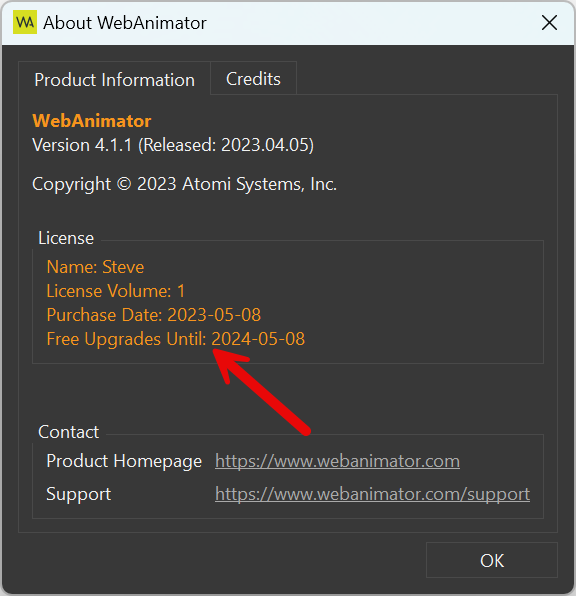The width and height of the screenshot is (576, 596).
Task: Click the Version 4.1.1 release text
Action: pos(173,145)
